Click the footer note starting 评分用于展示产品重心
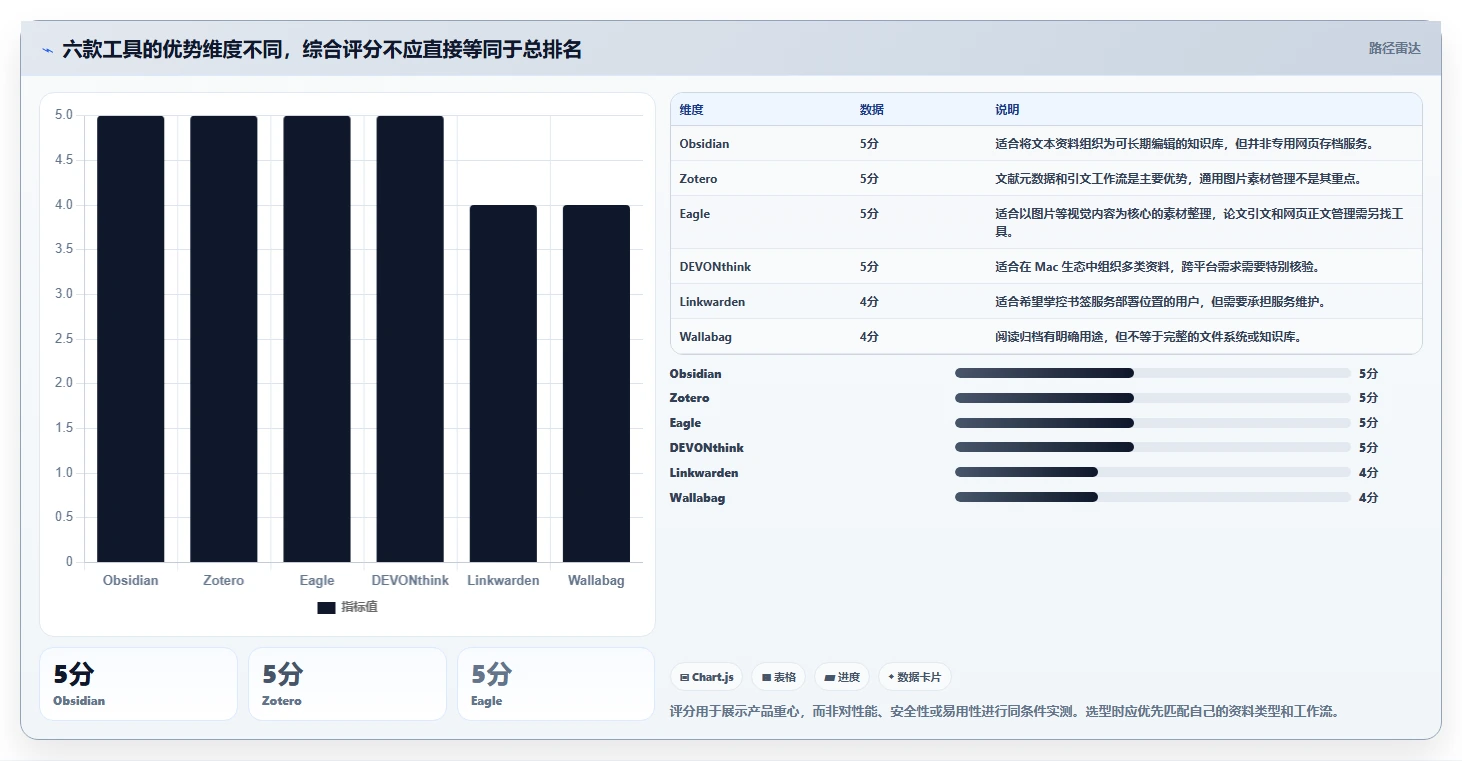1462x761 pixels. coord(1004,711)
